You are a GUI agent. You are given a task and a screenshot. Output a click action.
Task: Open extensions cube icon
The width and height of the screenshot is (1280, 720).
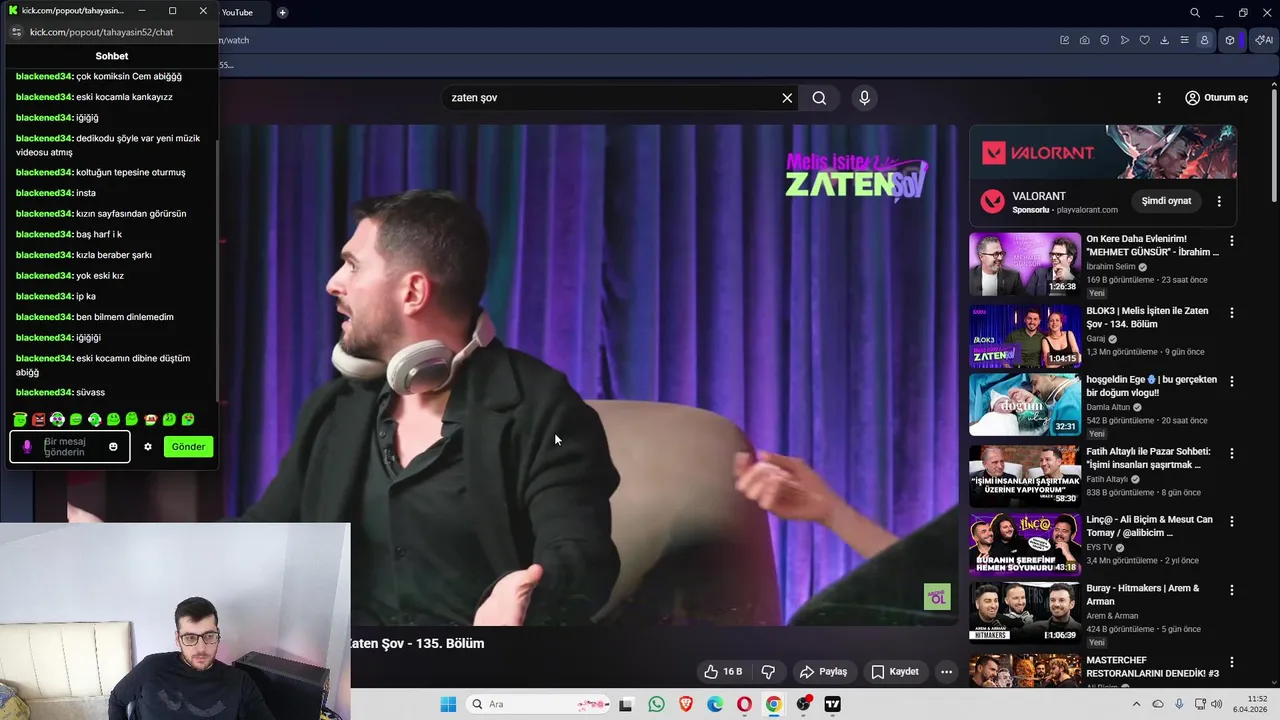coord(1230,40)
